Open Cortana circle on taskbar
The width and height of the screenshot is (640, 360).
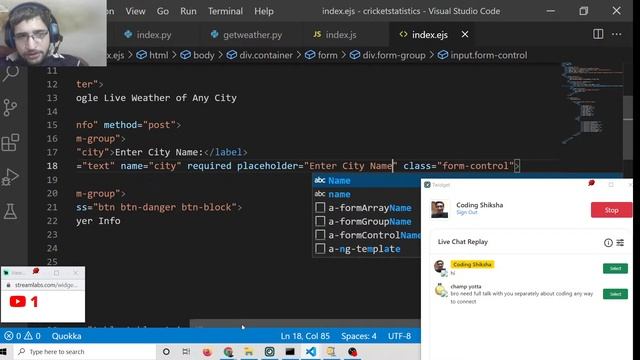coord(166,351)
